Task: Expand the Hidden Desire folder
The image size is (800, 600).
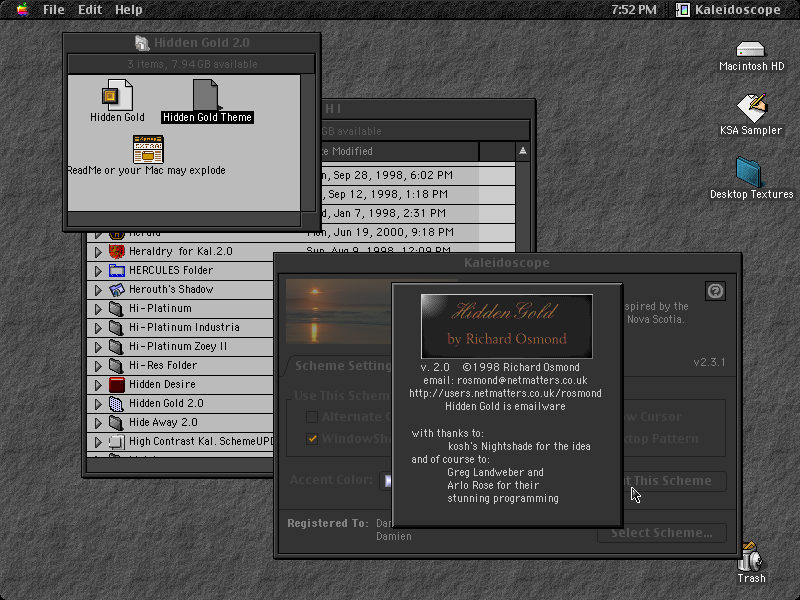Action: 98,385
